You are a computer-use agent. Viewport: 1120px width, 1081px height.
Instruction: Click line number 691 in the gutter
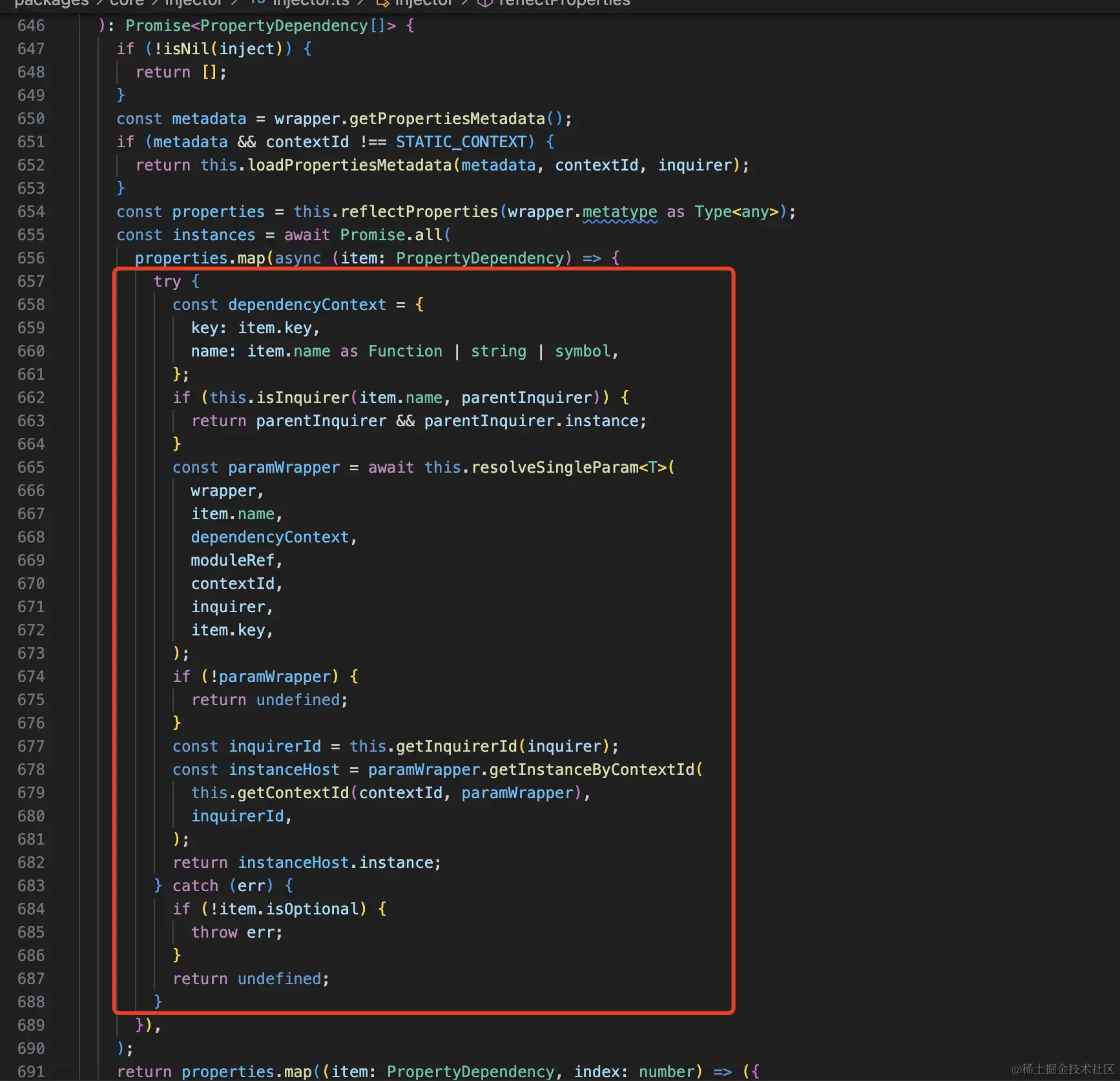point(31,1072)
